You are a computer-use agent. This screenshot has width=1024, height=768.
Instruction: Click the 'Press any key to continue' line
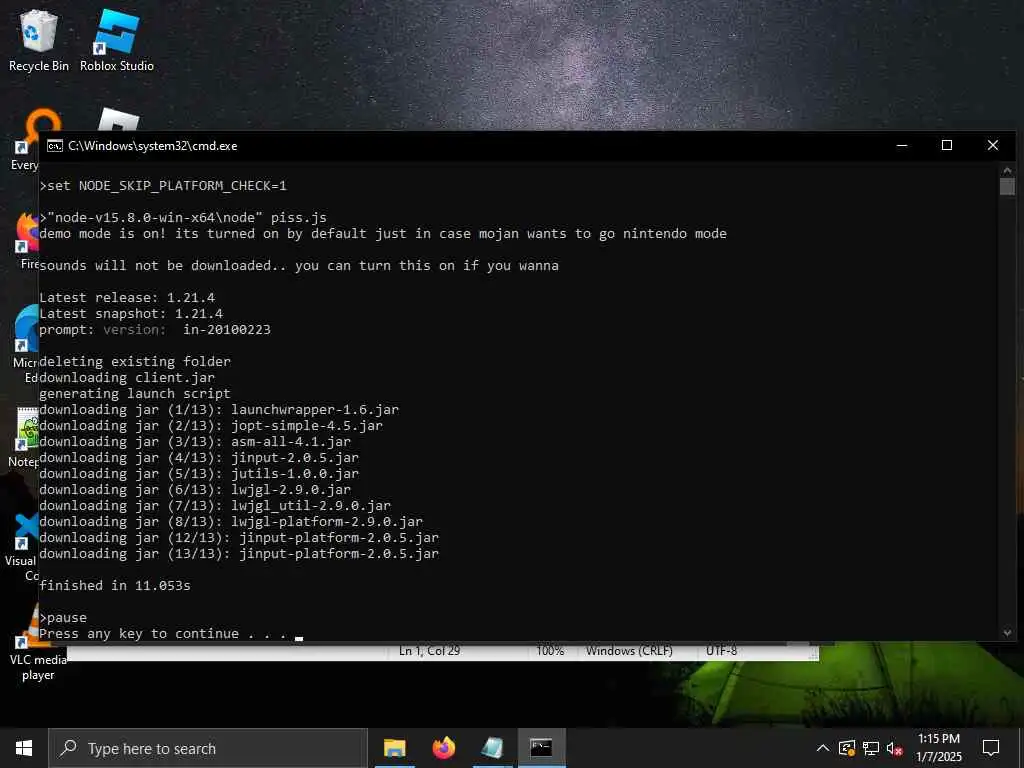[163, 633]
